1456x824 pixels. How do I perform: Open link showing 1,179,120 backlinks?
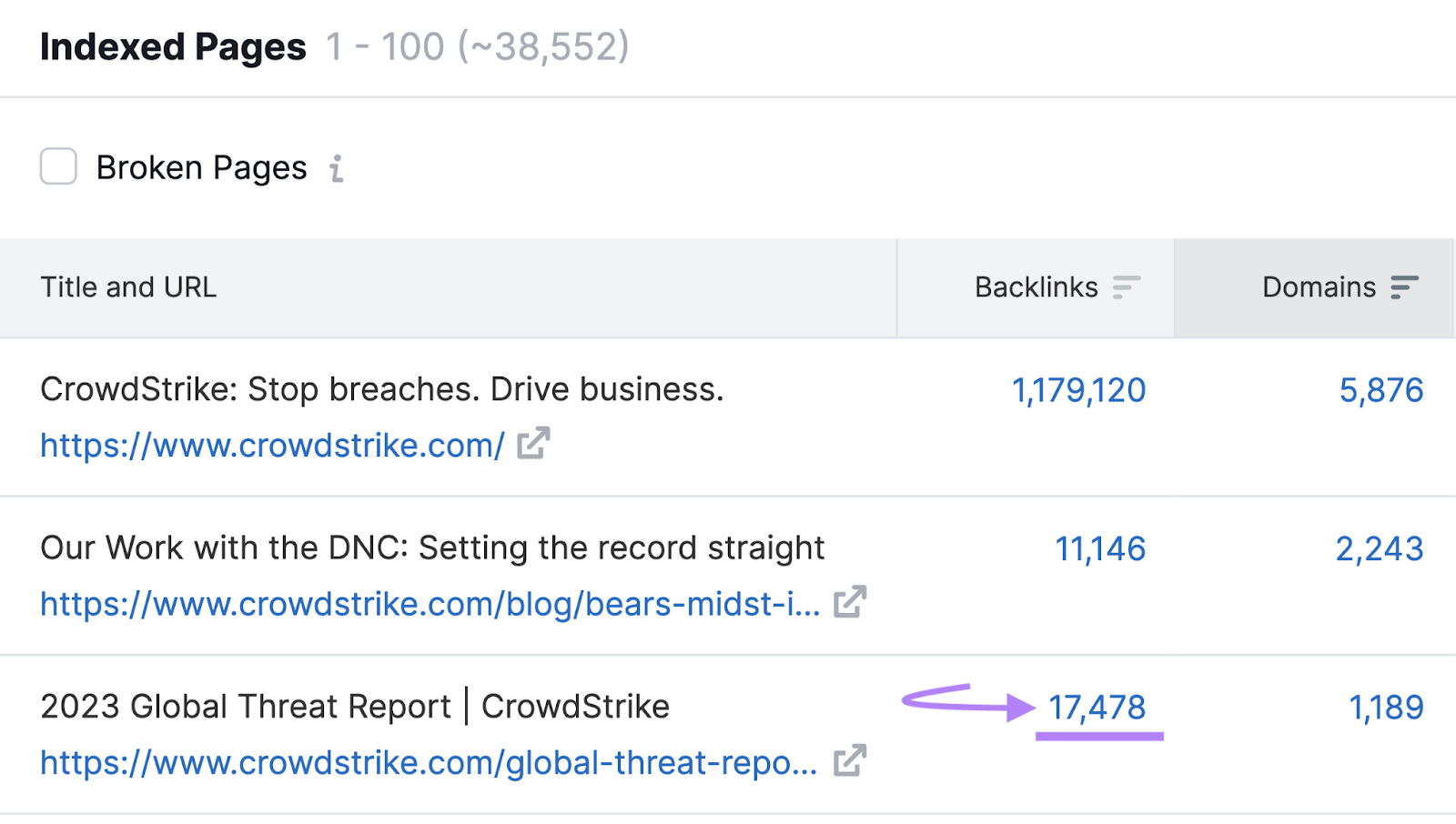click(x=1078, y=389)
